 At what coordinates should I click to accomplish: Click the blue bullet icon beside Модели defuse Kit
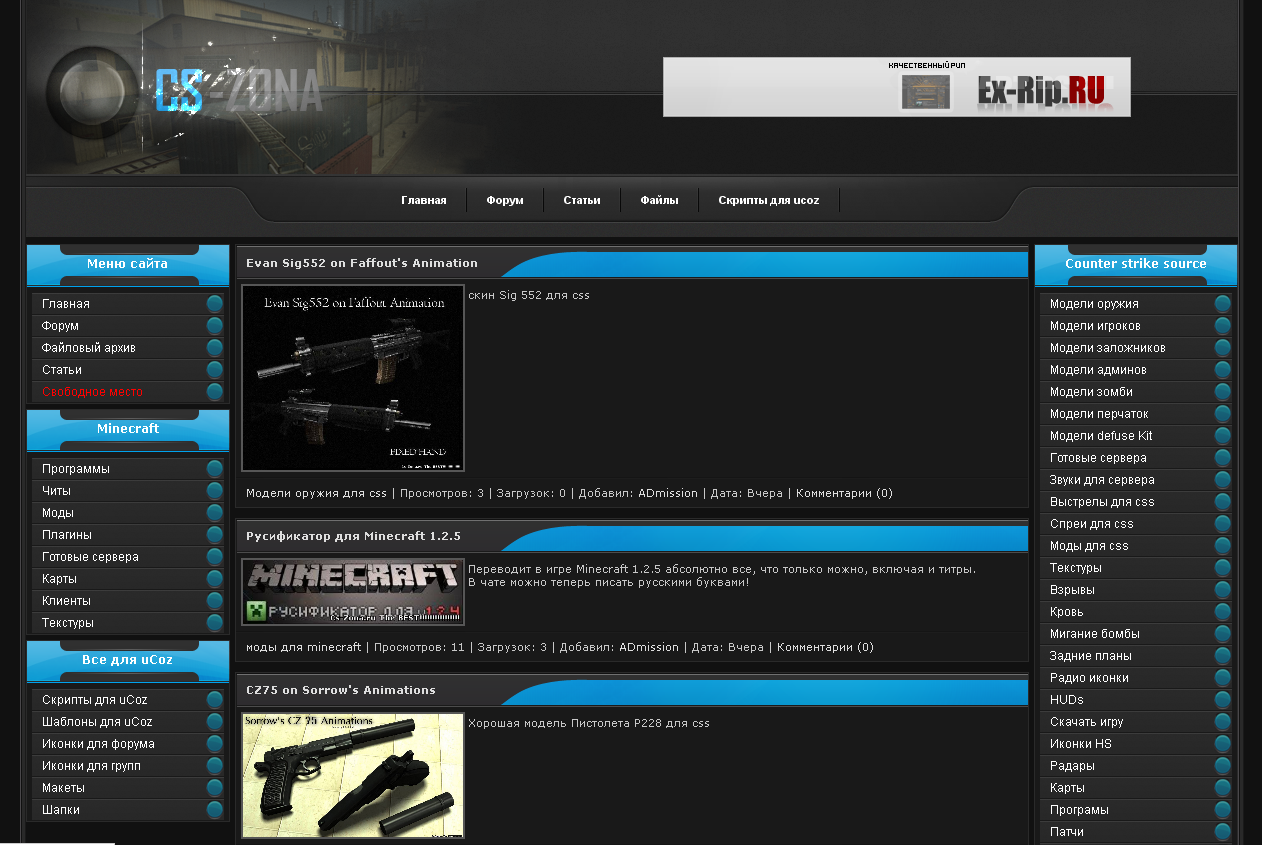click(x=1223, y=436)
